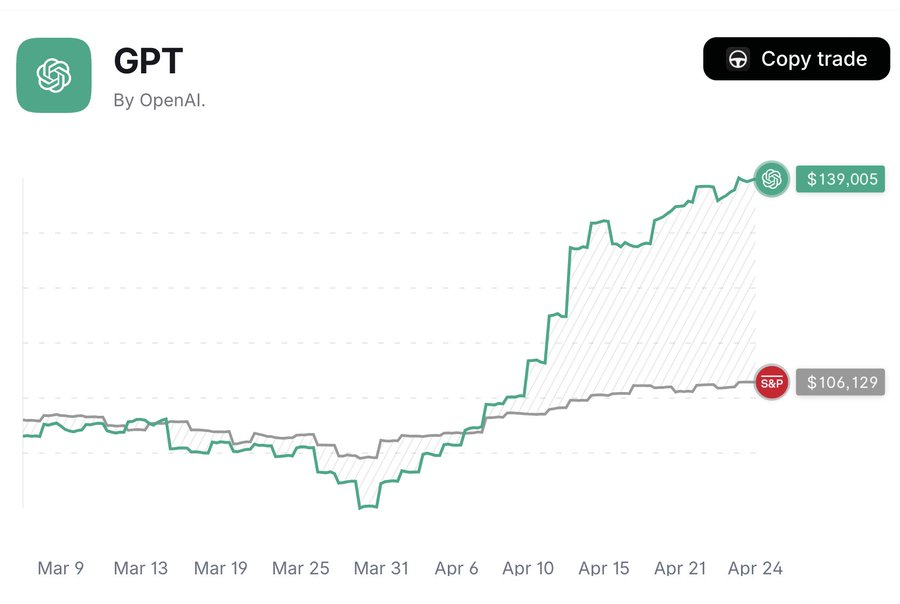The width and height of the screenshot is (900, 604).
Task: Click the OpenAI spiral glyph inside the green circle
Action: (x=770, y=179)
